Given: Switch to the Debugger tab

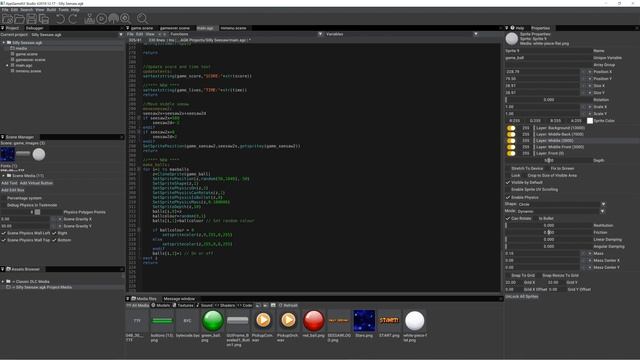Looking at the screenshot, I should pyautogui.click(x=35, y=28).
